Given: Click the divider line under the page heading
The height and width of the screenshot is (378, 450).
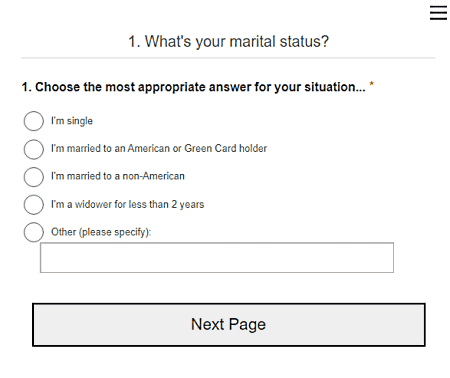Looking at the screenshot, I should pos(228,58).
